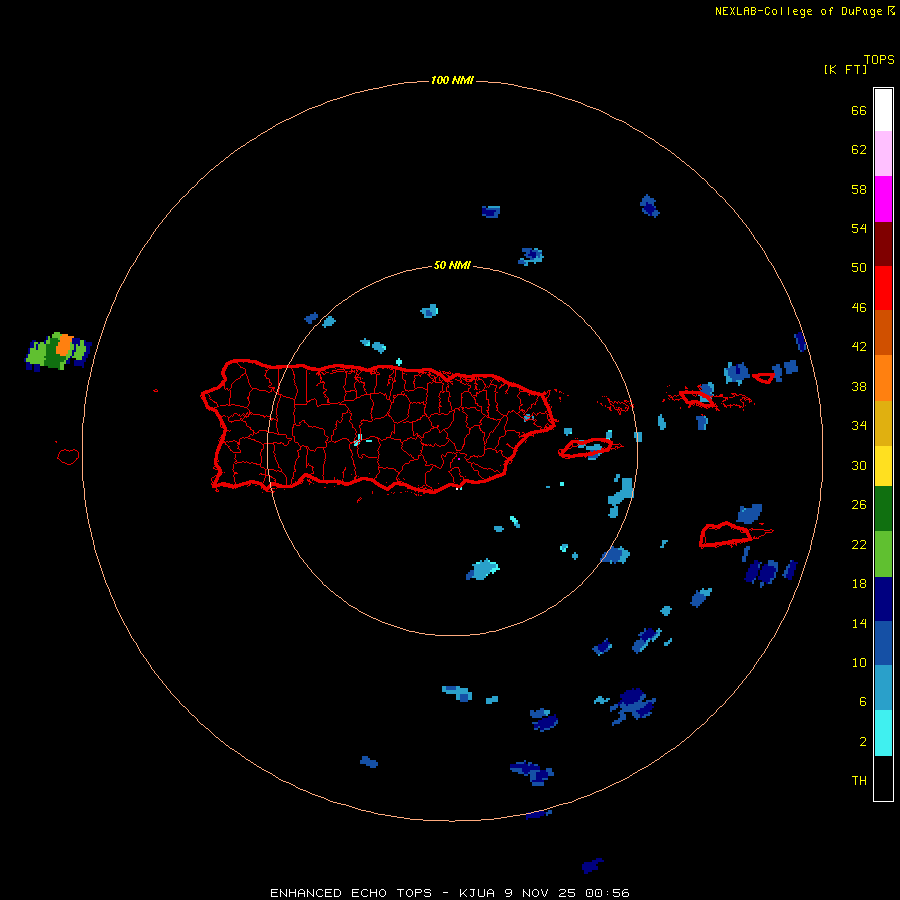Screen dimensions: 900x900
Task: Click the "66" legend value
Action: [x=859, y=110]
